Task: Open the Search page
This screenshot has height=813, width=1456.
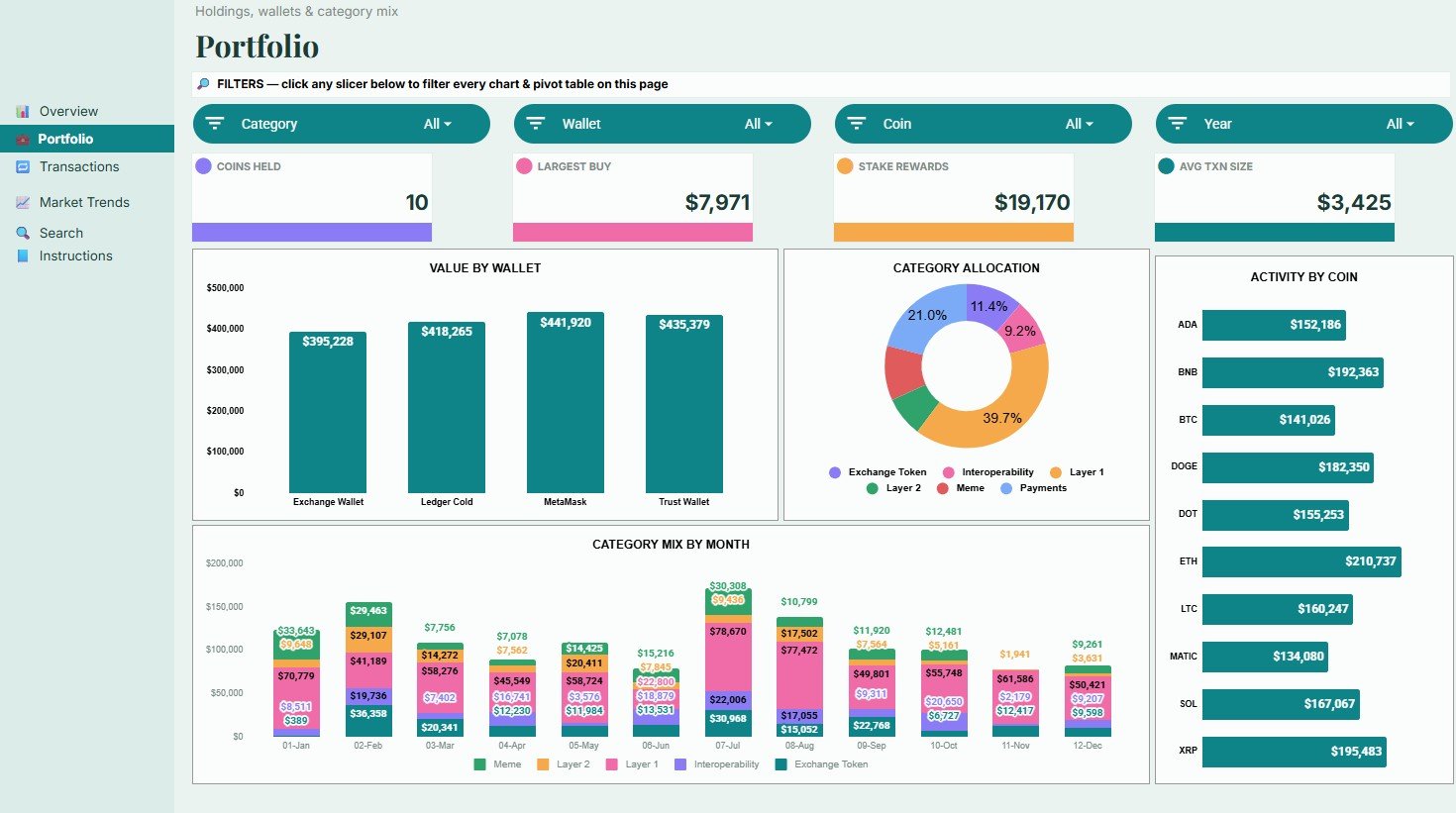Action: click(x=61, y=234)
